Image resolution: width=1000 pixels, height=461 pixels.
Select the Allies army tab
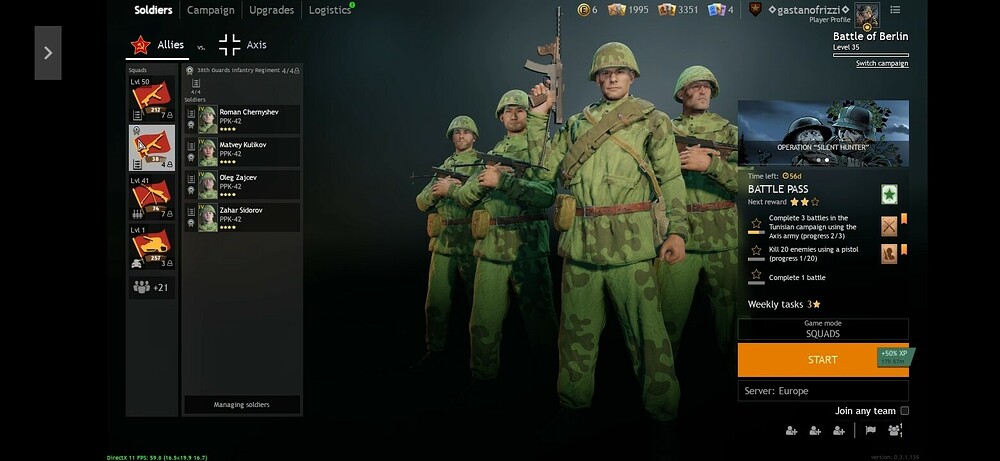pos(158,45)
